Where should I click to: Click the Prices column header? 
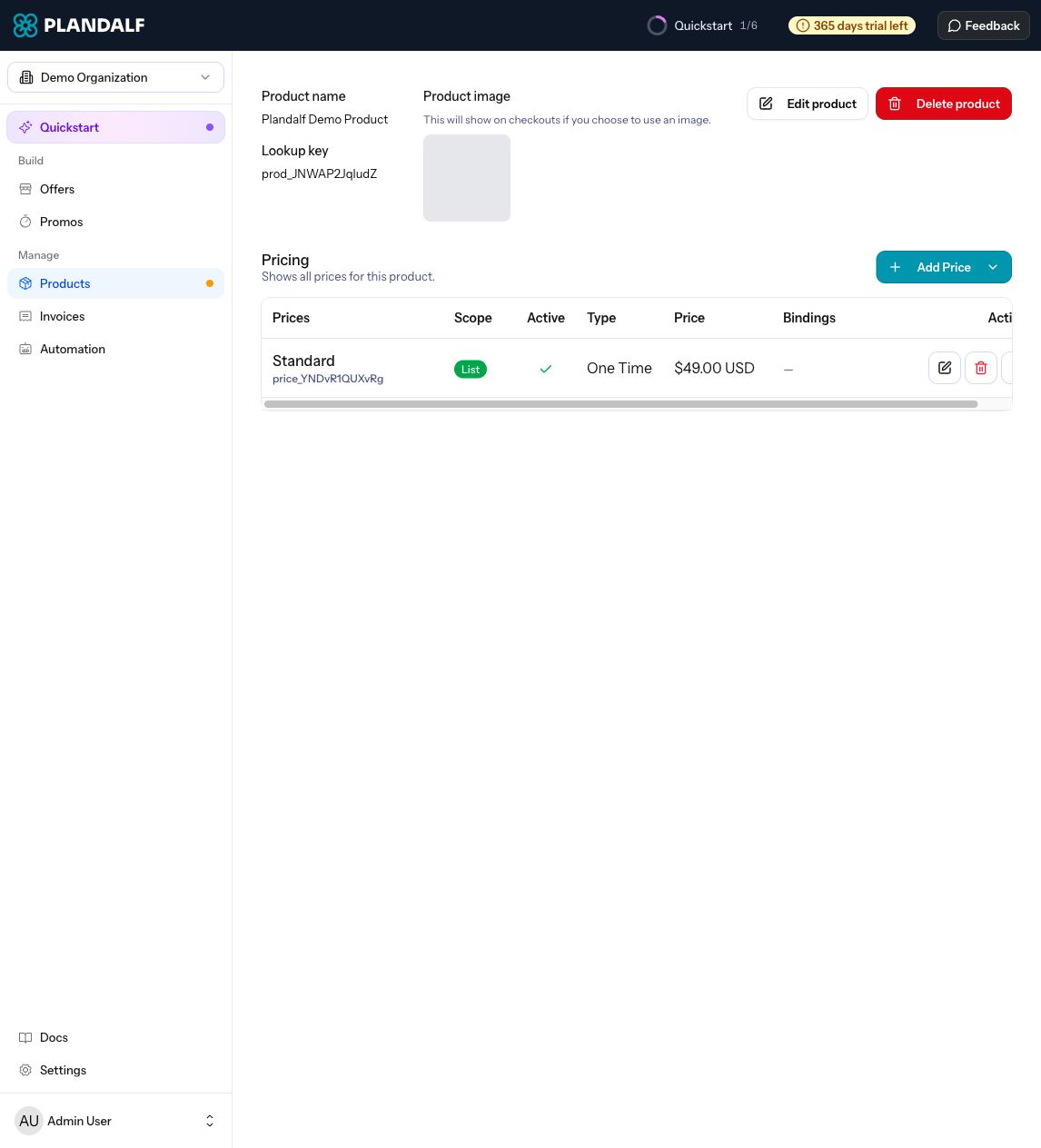(291, 318)
